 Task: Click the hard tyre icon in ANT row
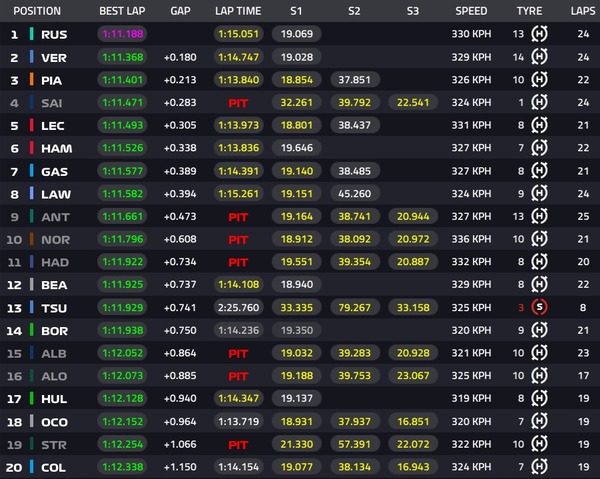[x=539, y=216]
